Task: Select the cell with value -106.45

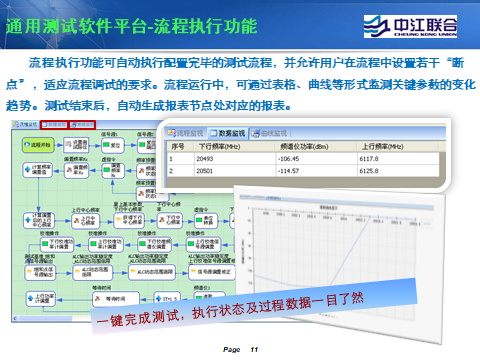Action: (x=317, y=159)
